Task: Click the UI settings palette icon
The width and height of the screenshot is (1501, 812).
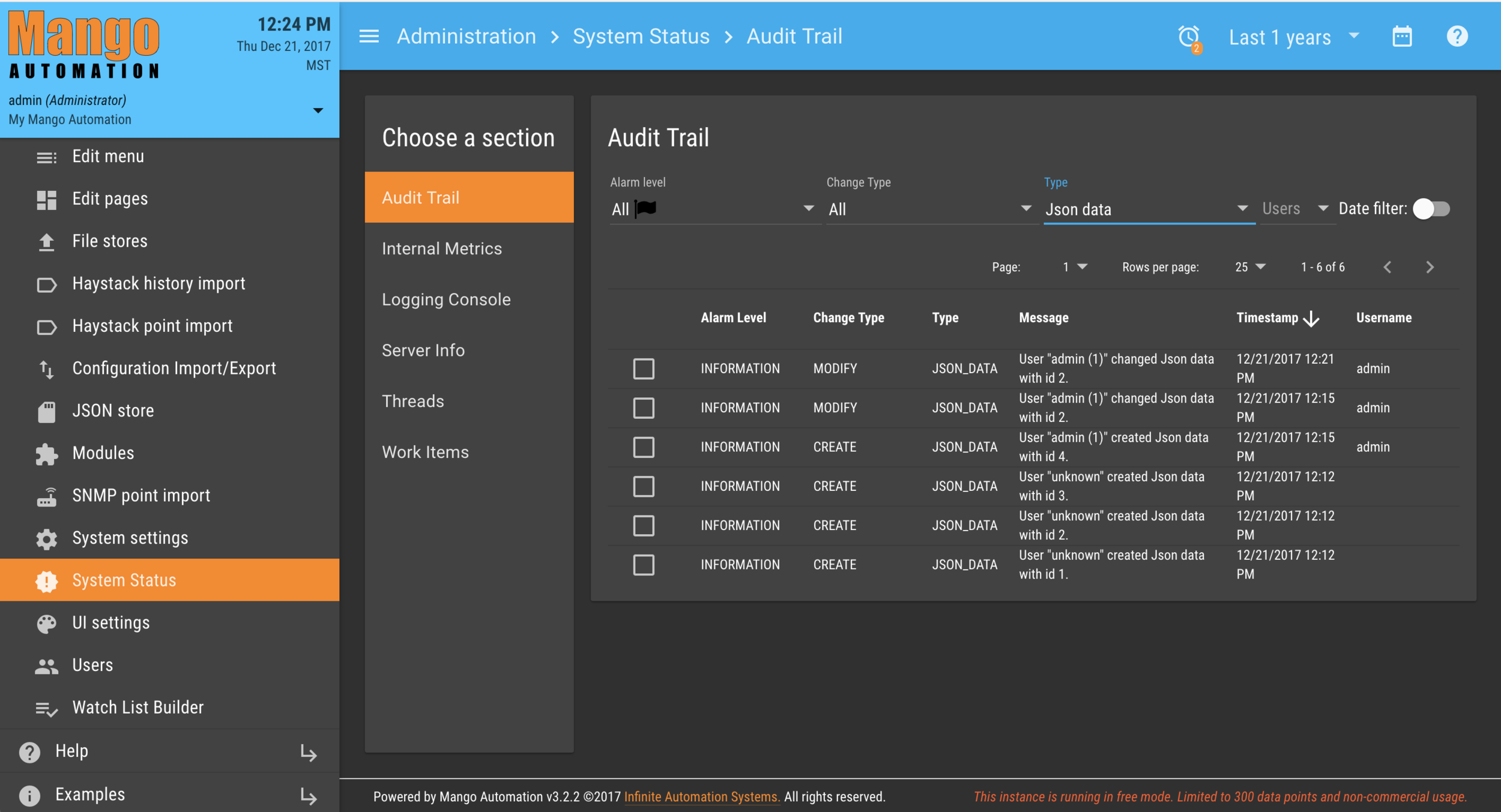Action: pos(46,624)
